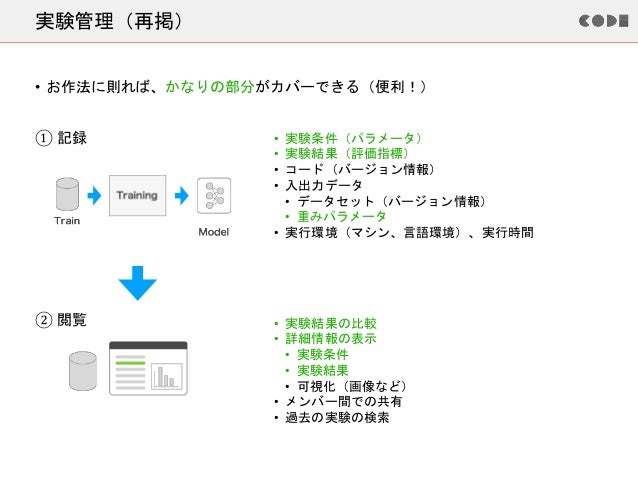Click the text お作法に則れば
Viewport: 638px width, 479px height.
pos(98,87)
